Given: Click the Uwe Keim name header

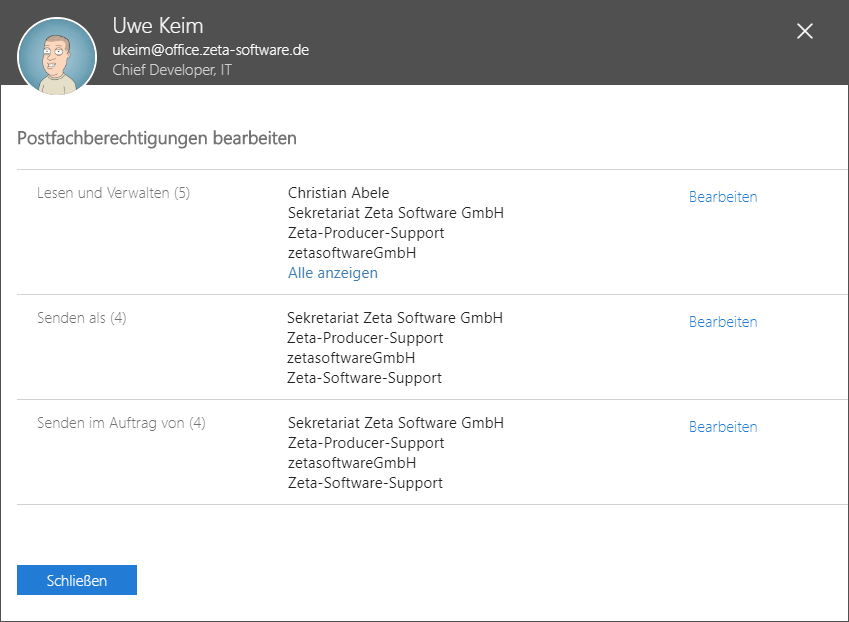Looking at the screenshot, I should (158, 26).
